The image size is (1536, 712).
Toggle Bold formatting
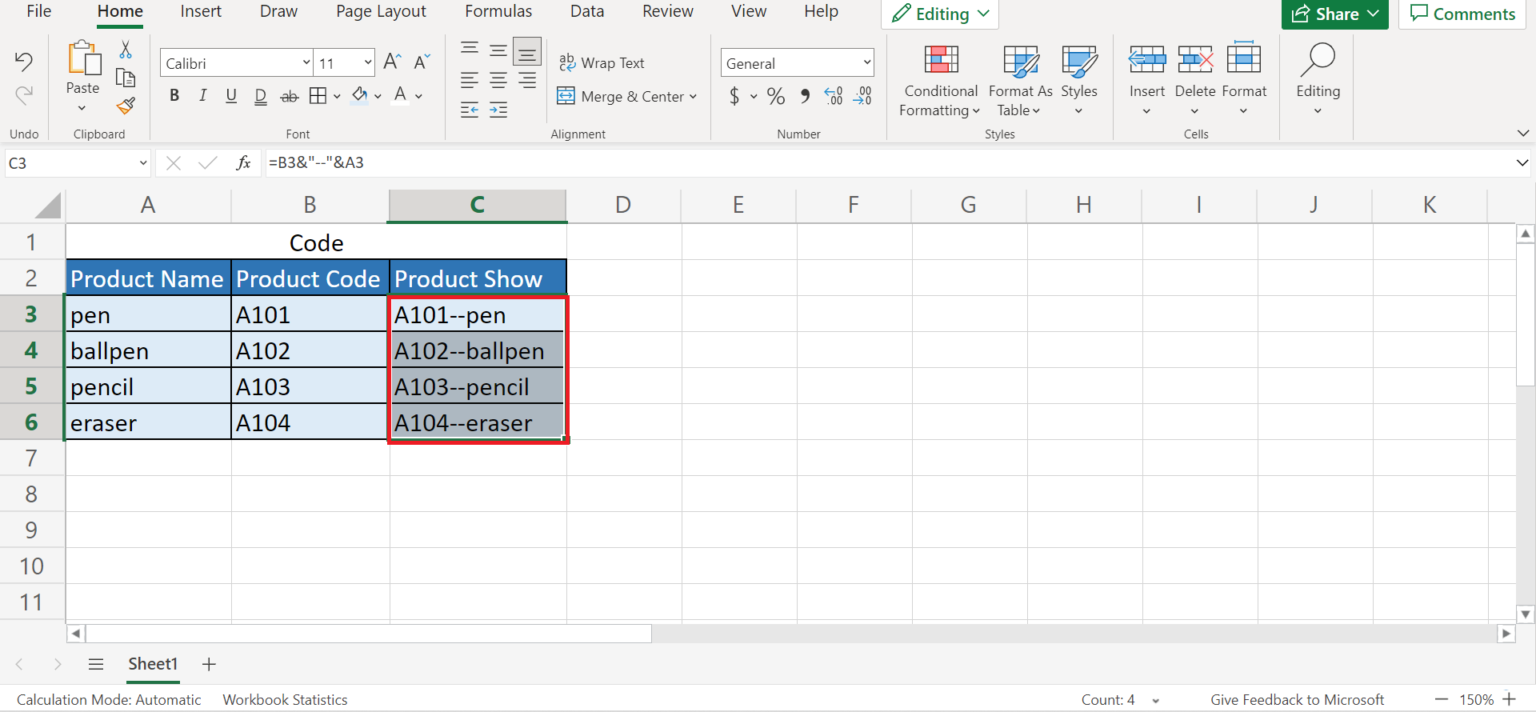point(174,96)
